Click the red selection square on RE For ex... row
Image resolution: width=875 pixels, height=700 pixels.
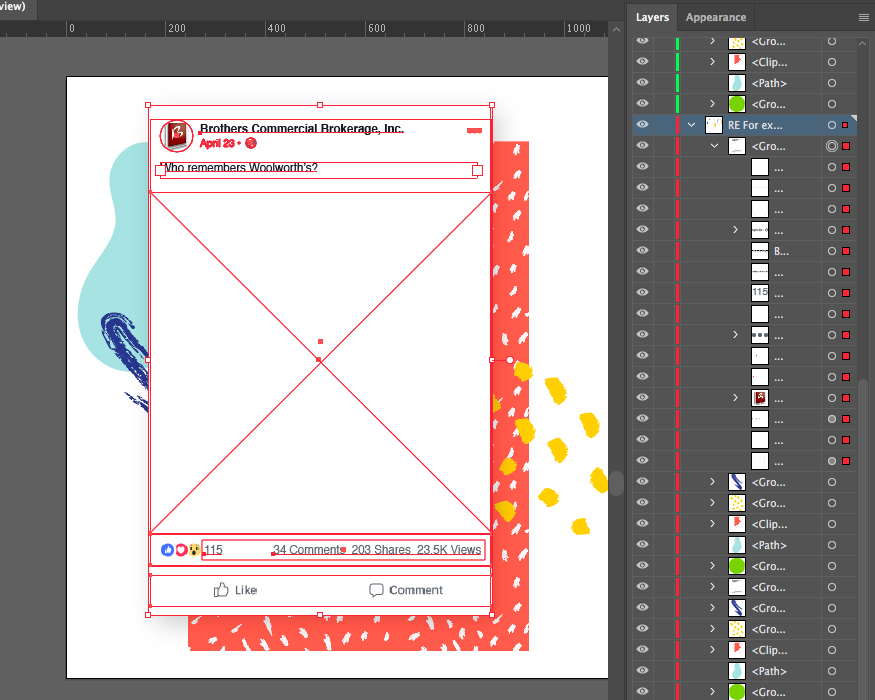(845, 125)
